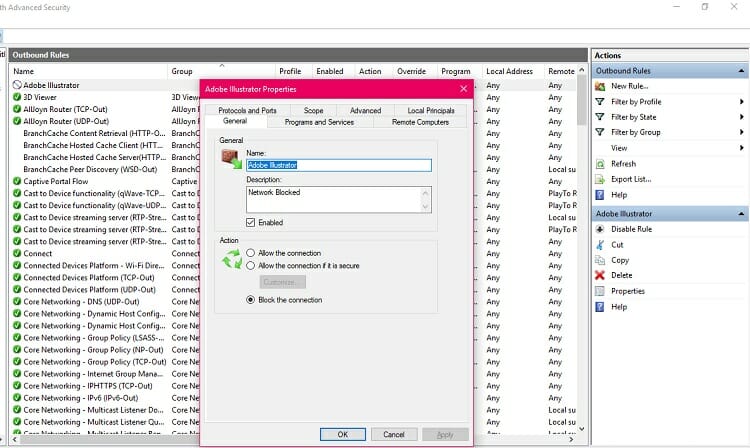The image size is (750, 448).
Task: Switch to the General tab
Action: [235, 121]
